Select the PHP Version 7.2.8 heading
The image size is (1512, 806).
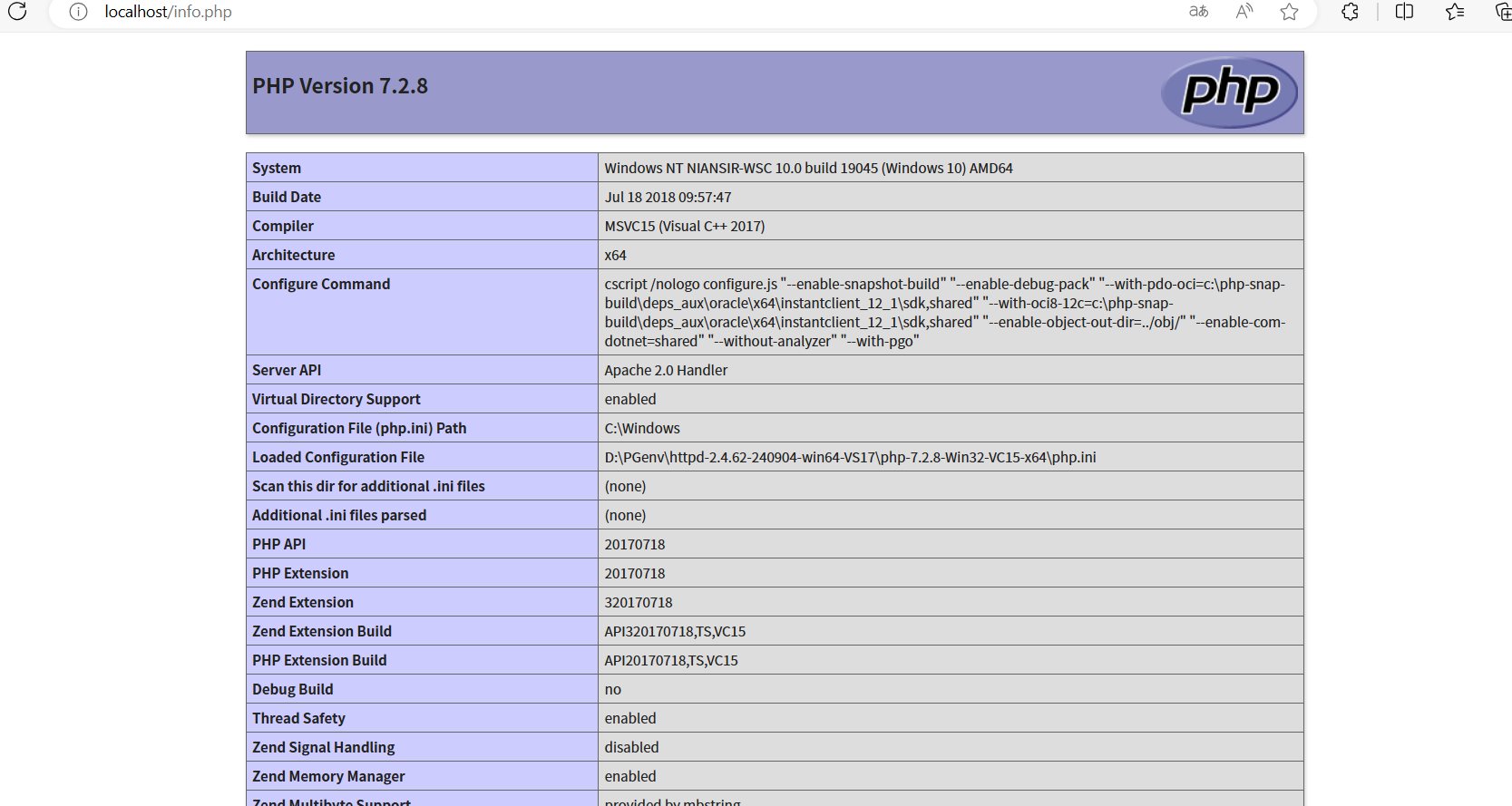click(340, 86)
